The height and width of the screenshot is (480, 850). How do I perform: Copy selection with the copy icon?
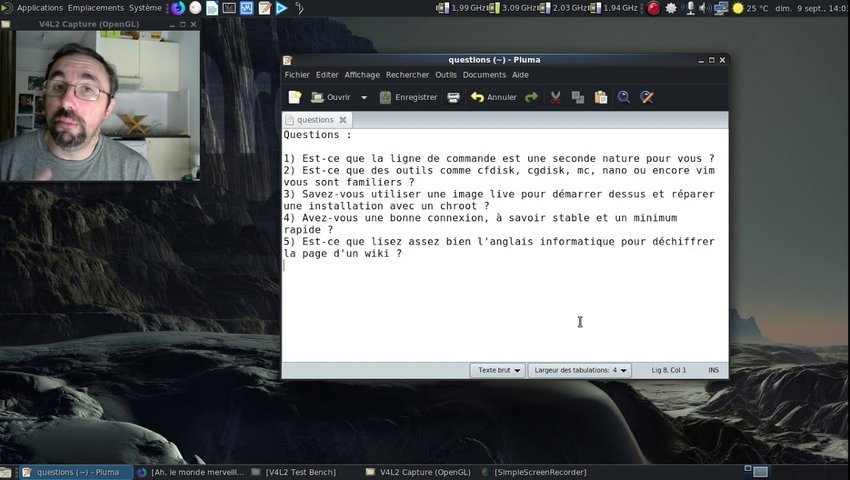pyautogui.click(x=578, y=97)
